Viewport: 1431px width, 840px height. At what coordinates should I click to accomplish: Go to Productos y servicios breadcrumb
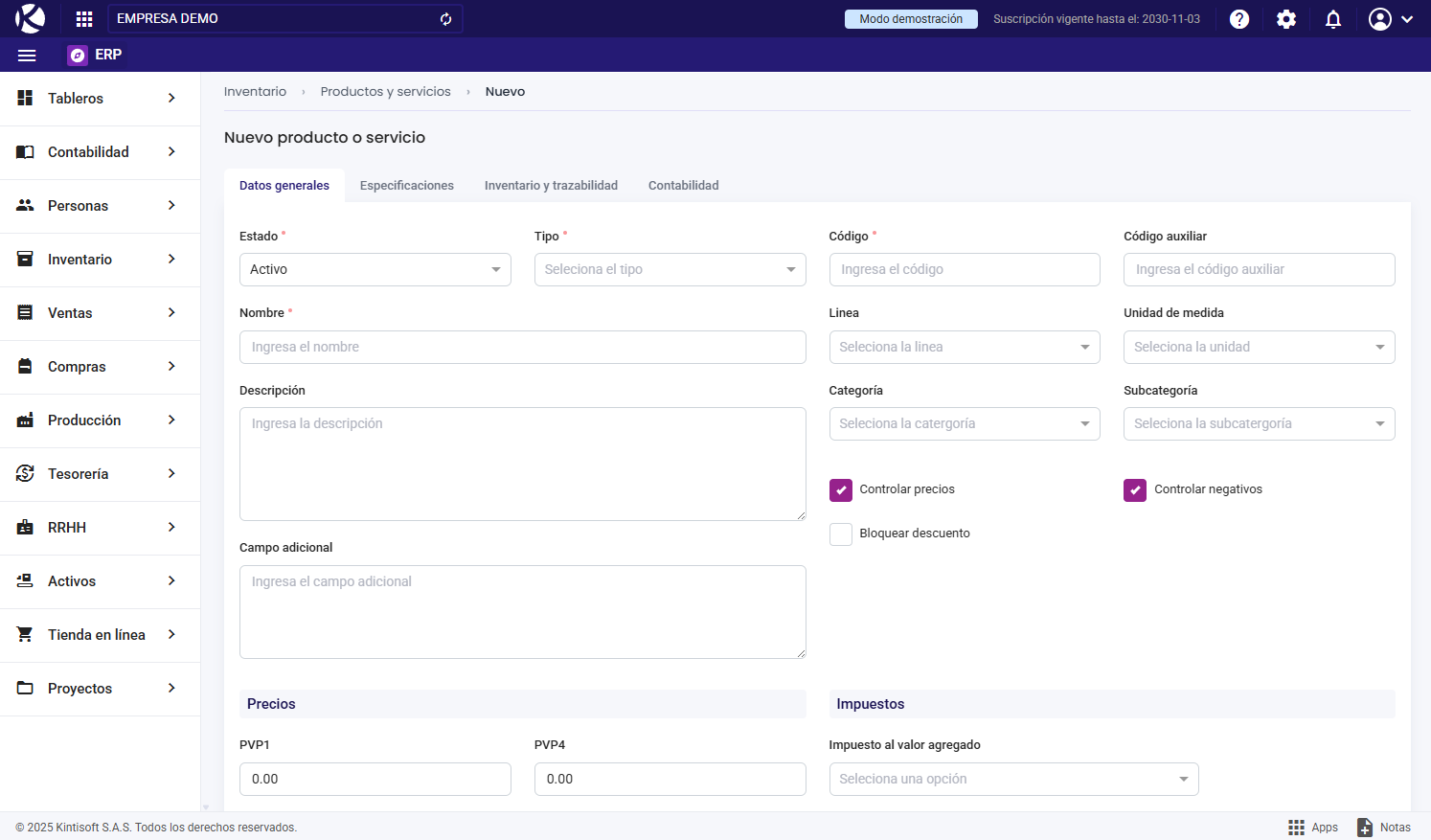click(x=385, y=92)
